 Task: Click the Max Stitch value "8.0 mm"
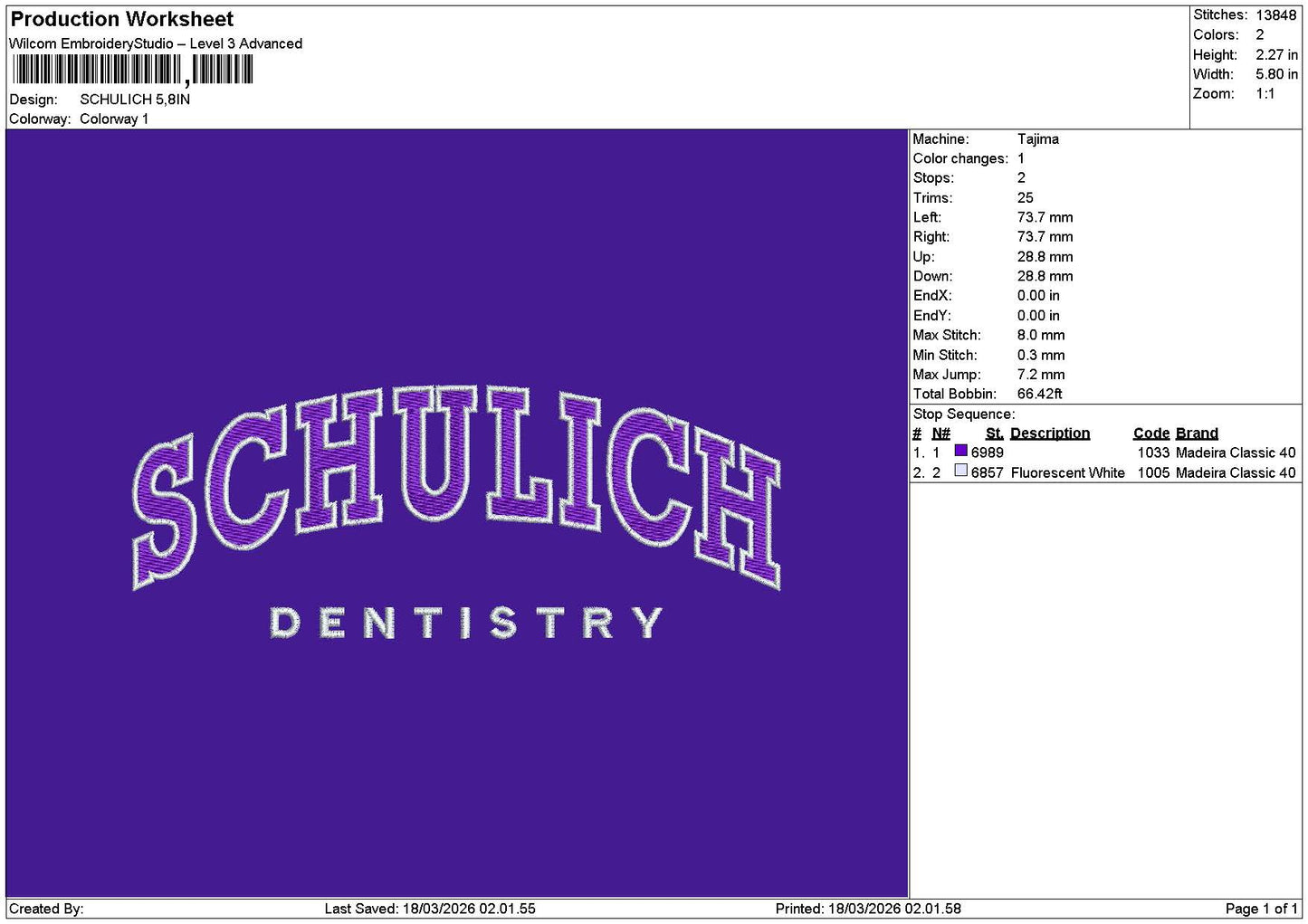1041,336
